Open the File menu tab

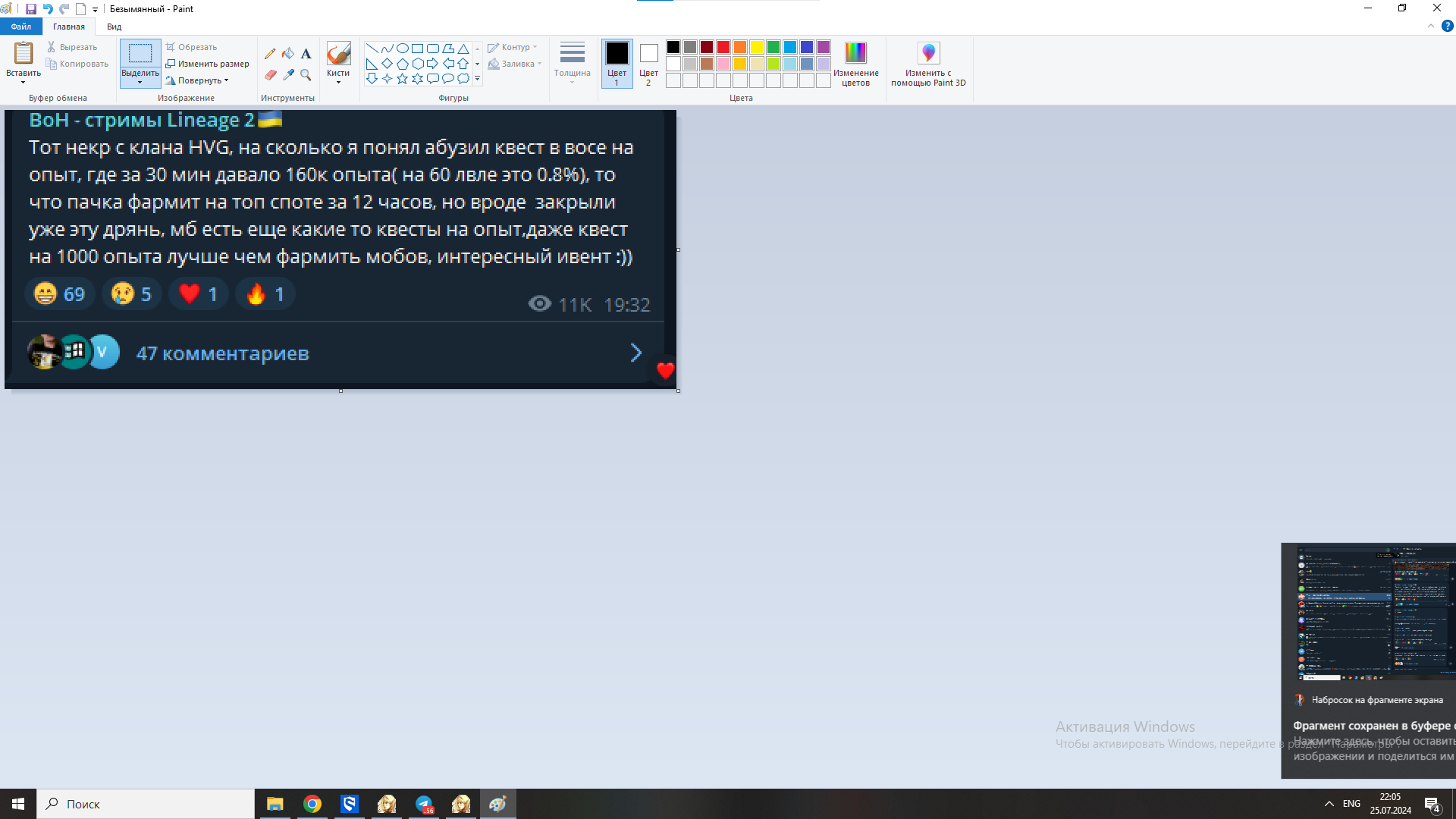tap(21, 27)
